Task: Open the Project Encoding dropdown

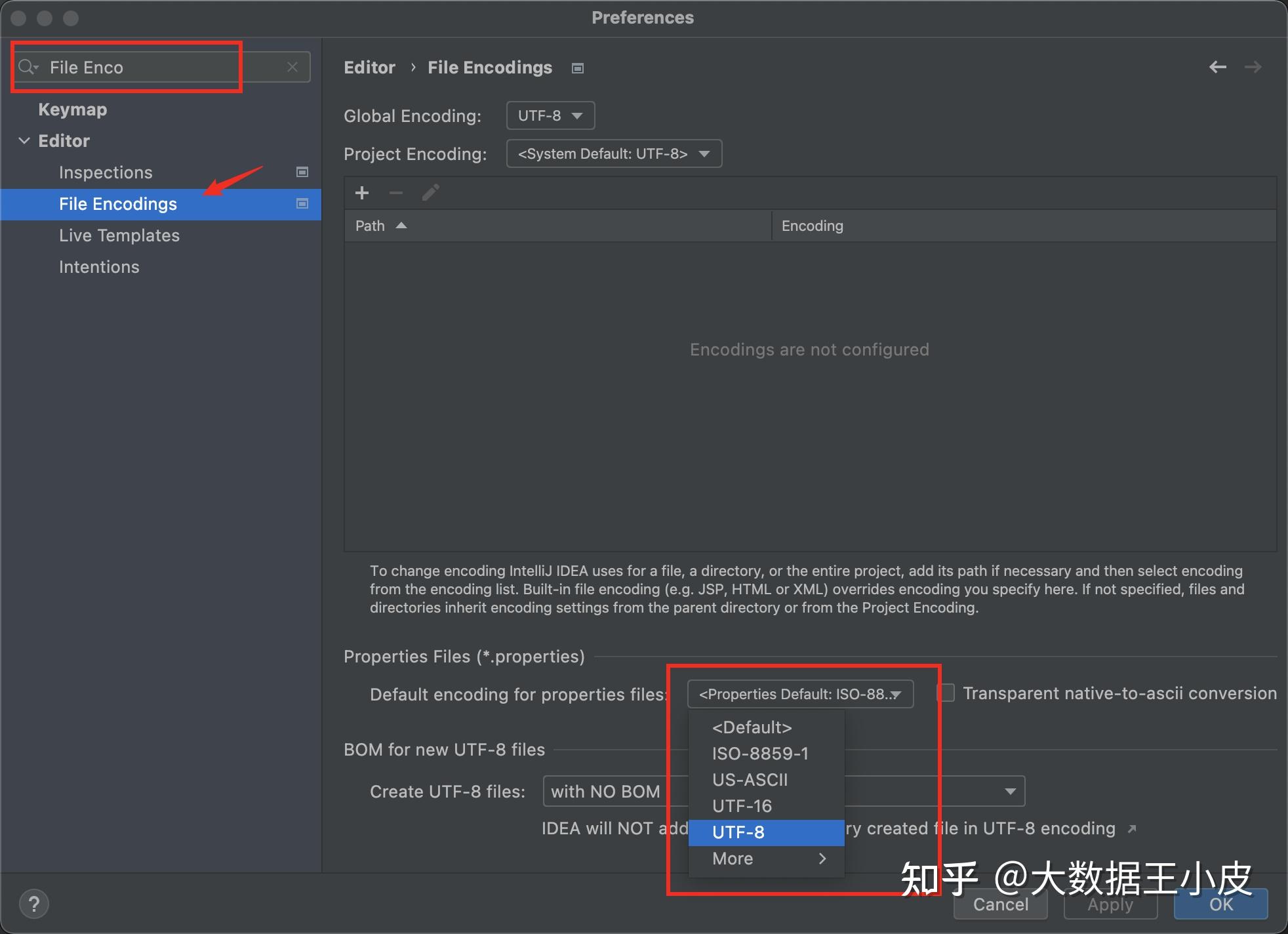Action: point(613,153)
